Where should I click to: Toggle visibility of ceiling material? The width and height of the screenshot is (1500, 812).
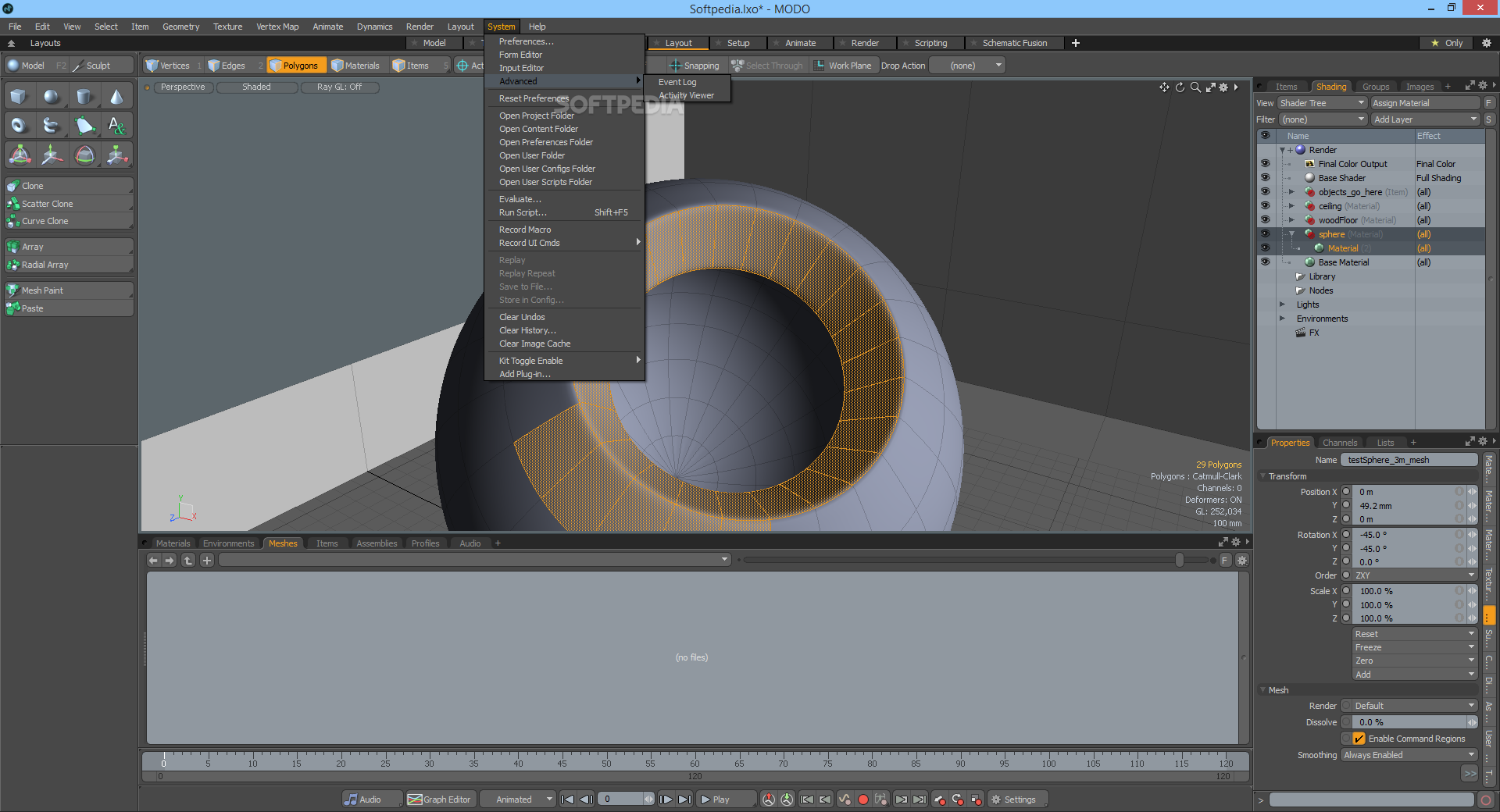tap(1265, 206)
